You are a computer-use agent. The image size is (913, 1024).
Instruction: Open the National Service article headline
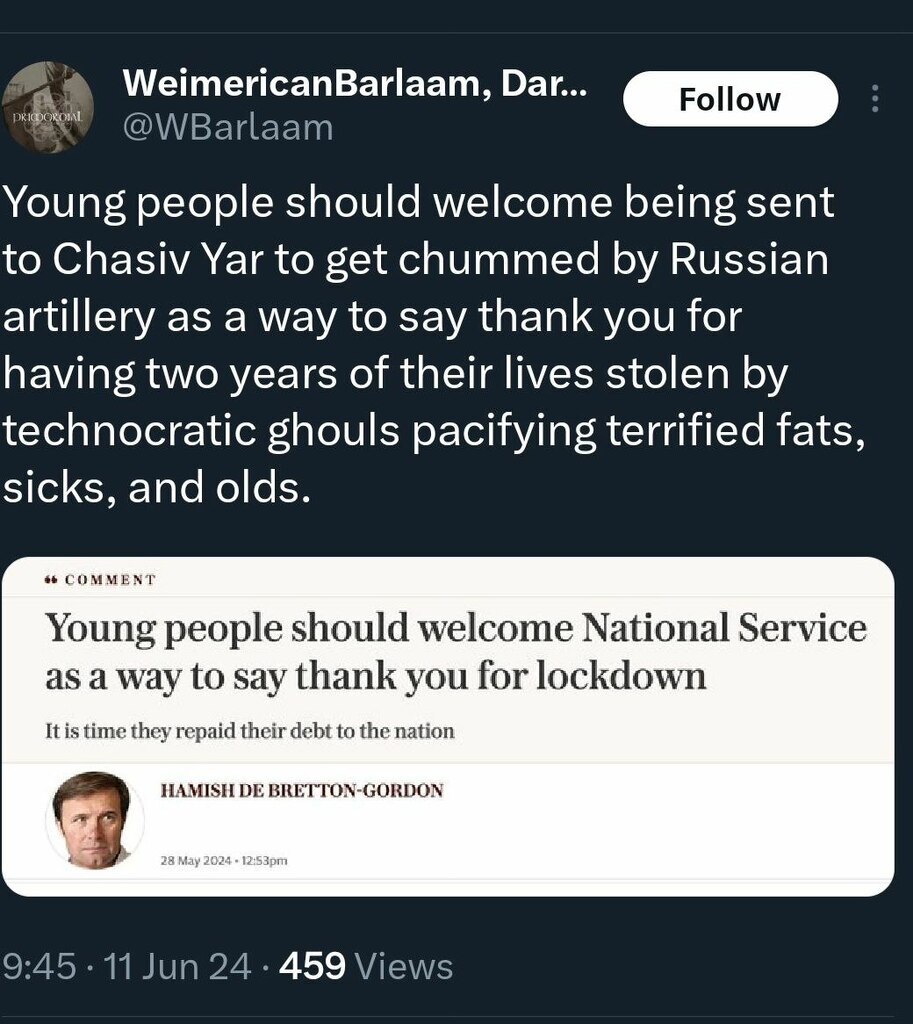[x=456, y=652]
